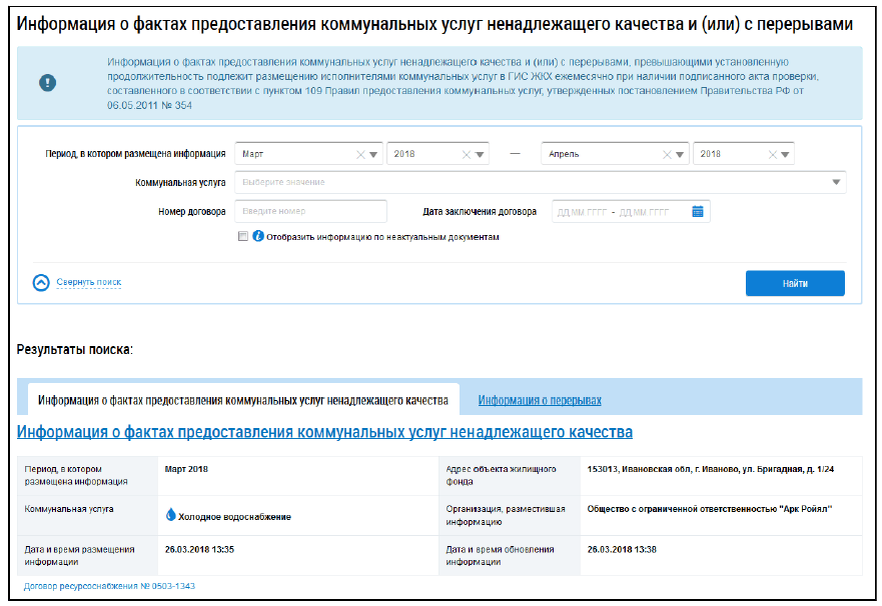Open 'Договор ресурсоснабжения № 0503-1343' link

[109, 586]
